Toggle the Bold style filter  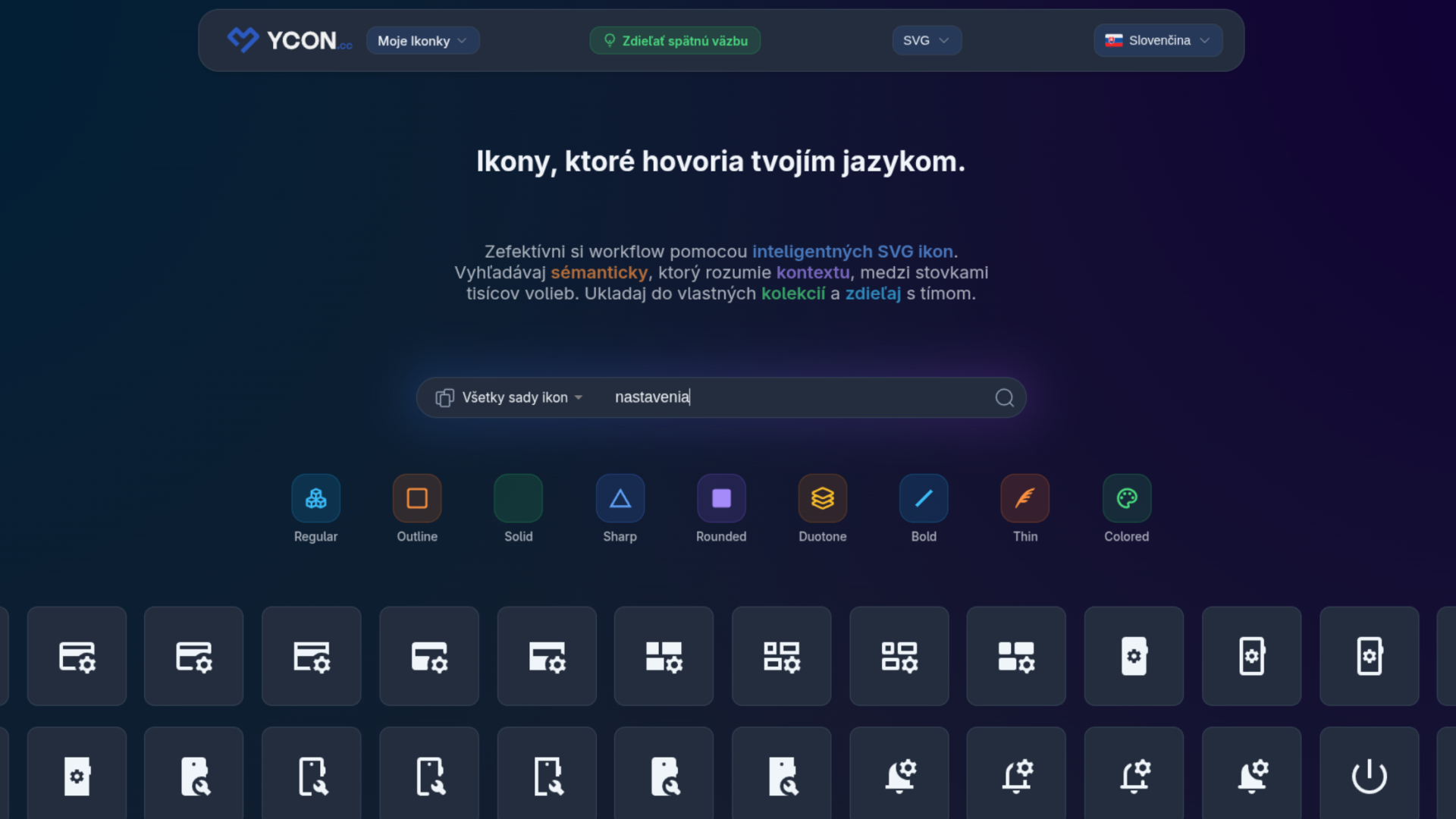[x=924, y=498]
